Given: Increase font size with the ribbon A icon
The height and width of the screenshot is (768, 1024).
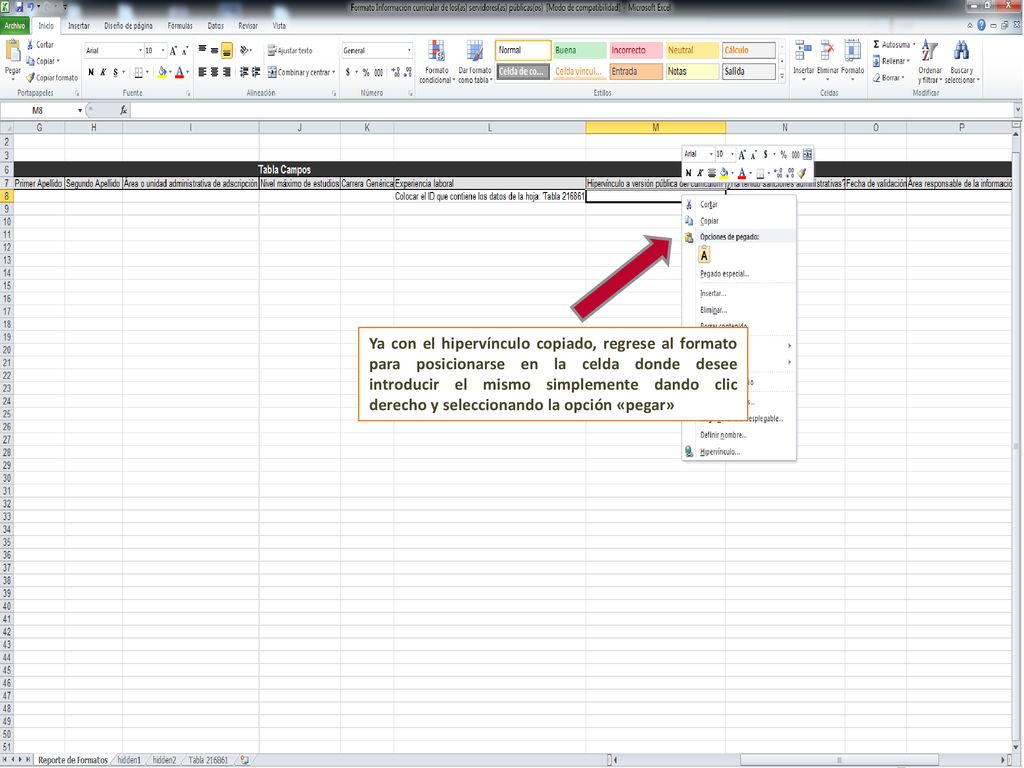Looking at the screenshot, I should pyautogui.click(x=173, y=51).
